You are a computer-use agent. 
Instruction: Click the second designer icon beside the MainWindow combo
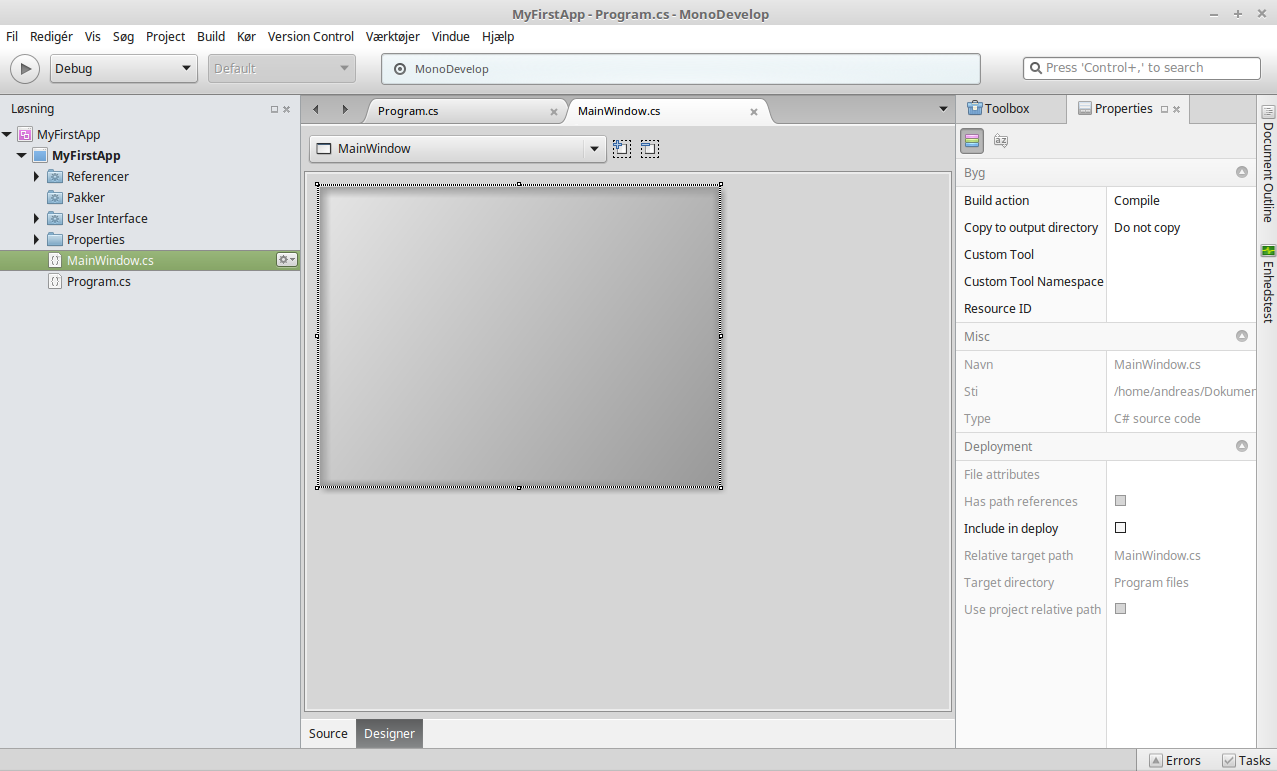pyautogui.click(x=650, y=149)
